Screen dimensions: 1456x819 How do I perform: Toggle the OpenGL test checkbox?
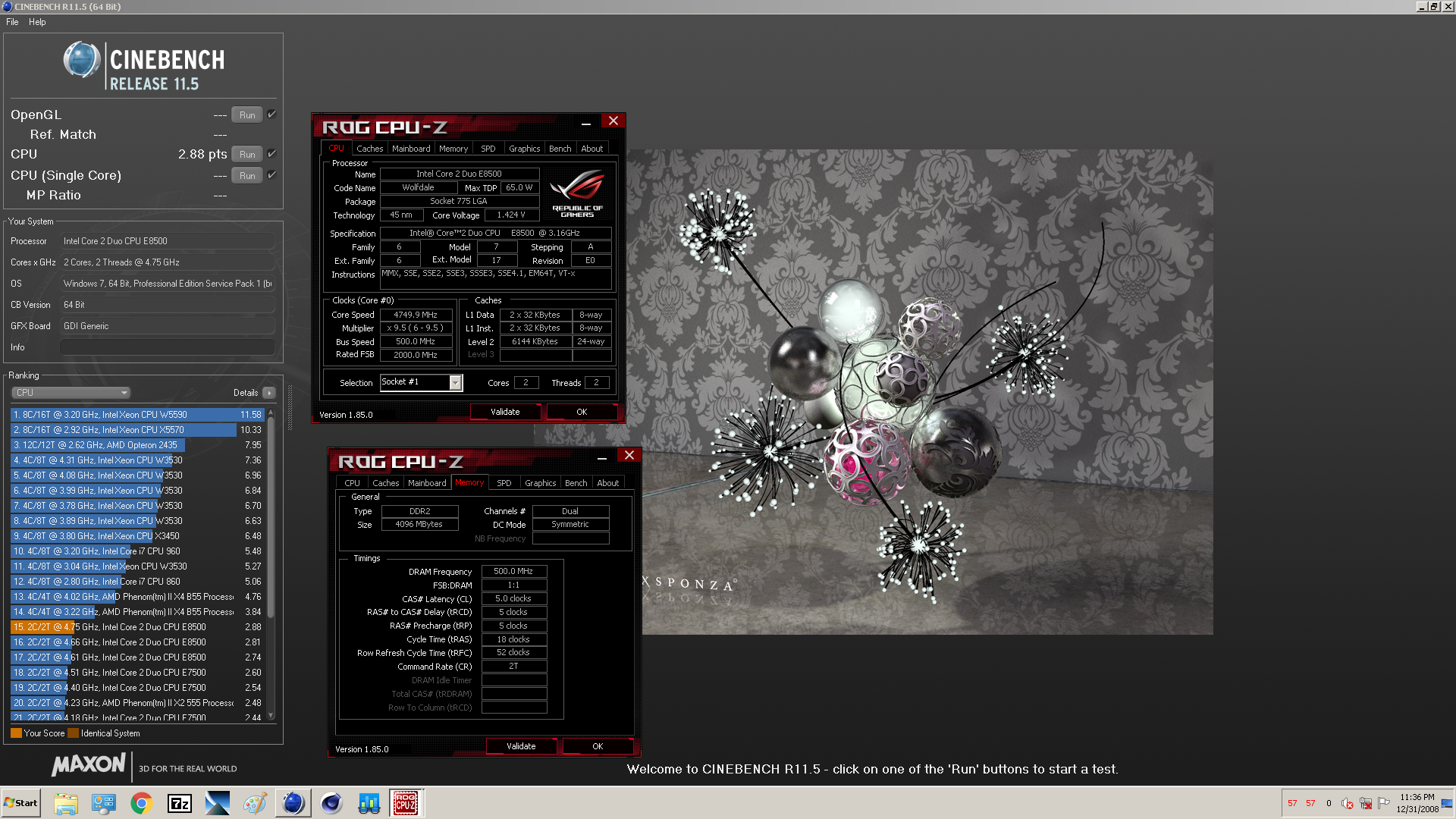271,115
